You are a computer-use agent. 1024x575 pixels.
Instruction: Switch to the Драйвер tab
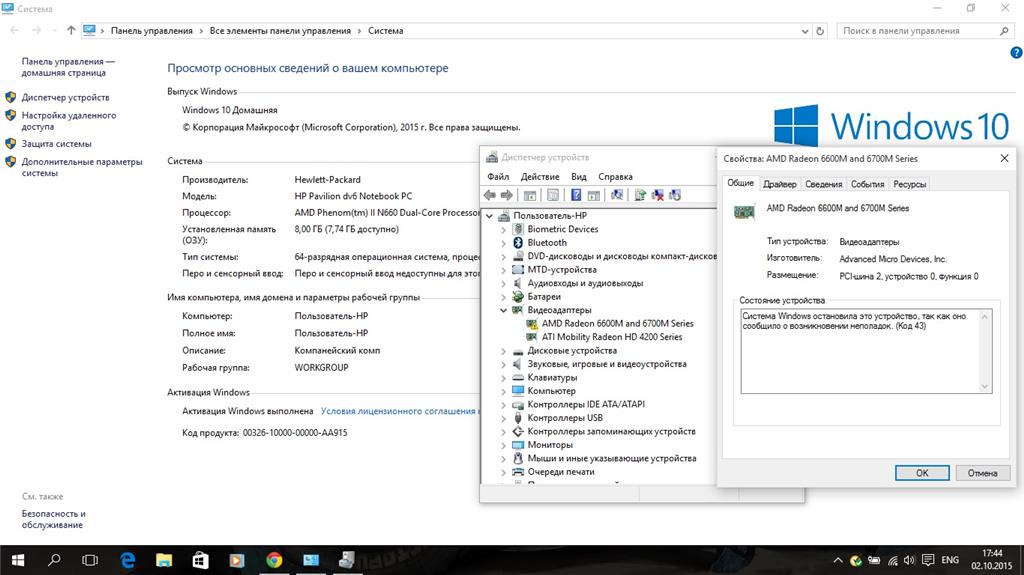pos(780,184)
